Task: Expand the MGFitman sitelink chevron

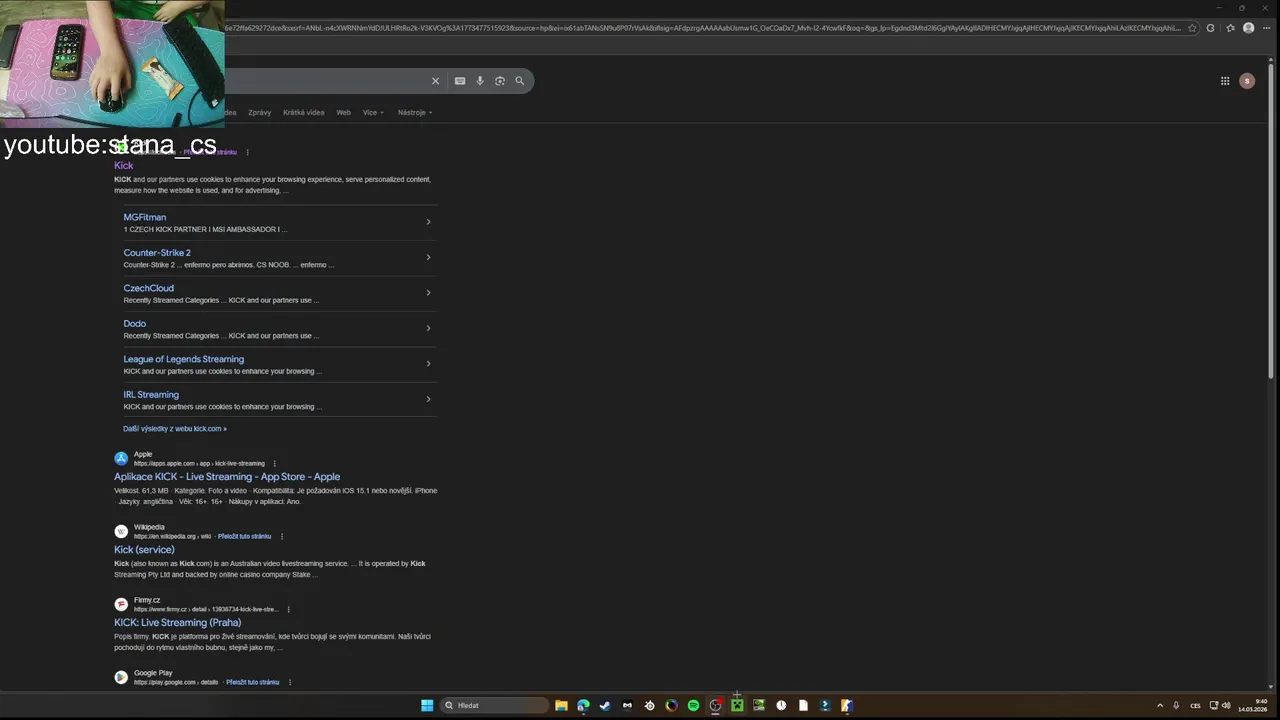Action: point(428,222)
